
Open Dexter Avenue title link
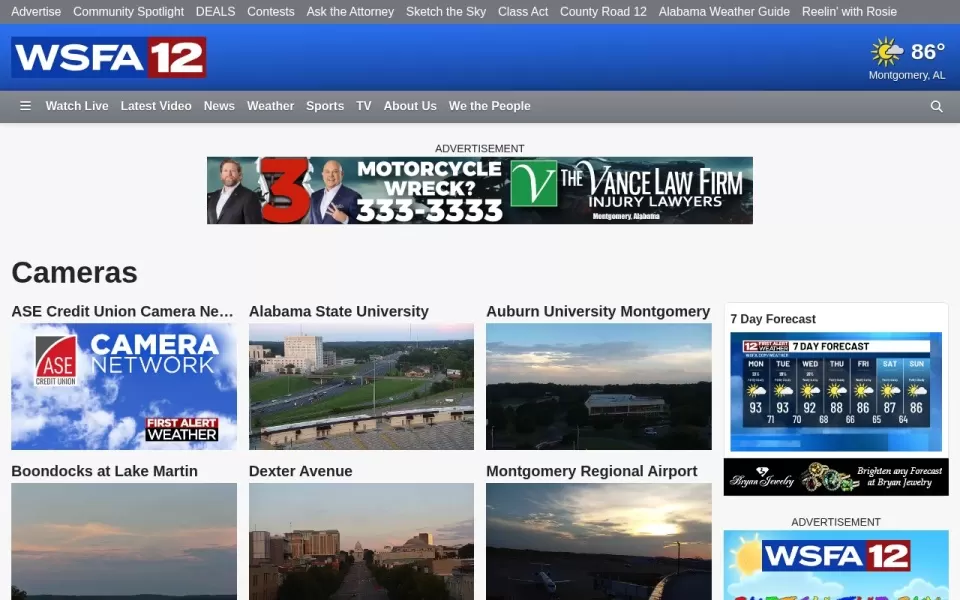[301, 471]
